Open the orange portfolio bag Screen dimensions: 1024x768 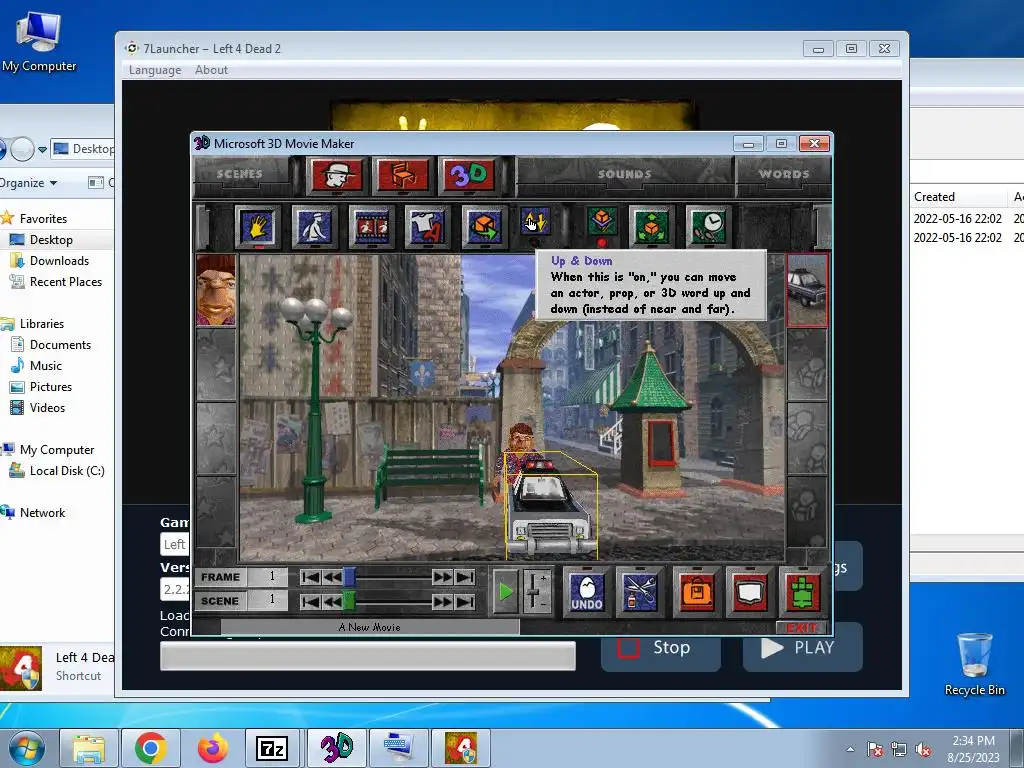(697, 592)
